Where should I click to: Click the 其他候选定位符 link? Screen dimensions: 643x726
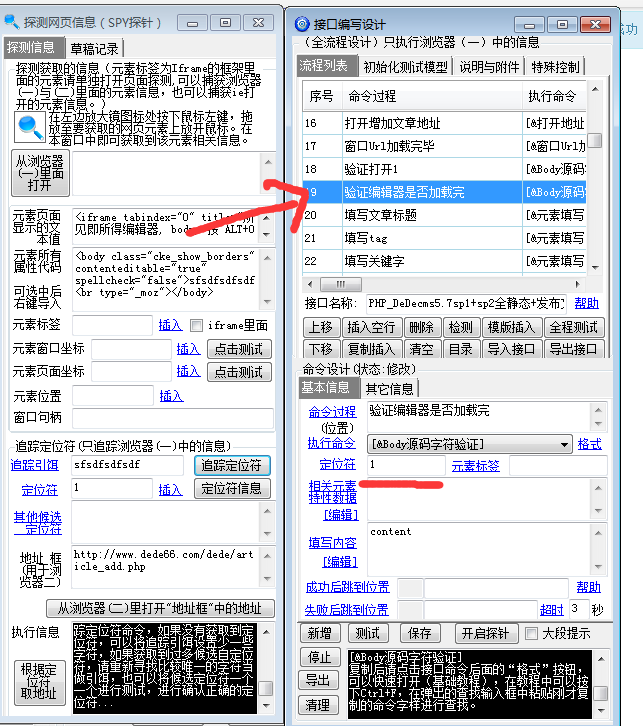pos(37,523)
